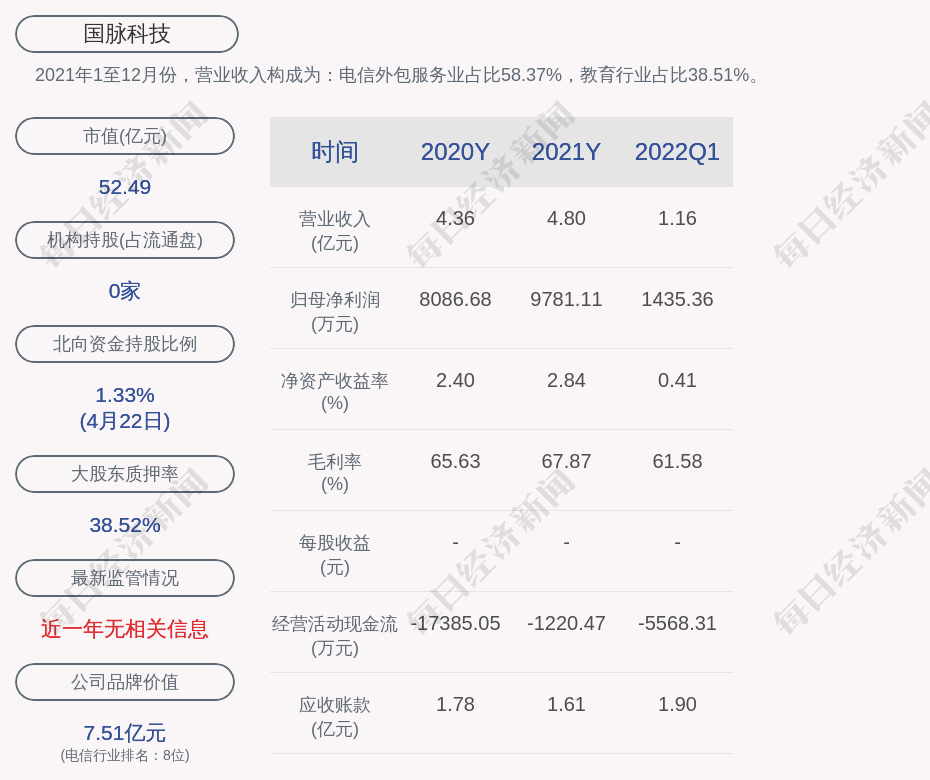Click the 经营活动现金流(万元) row label
The height and width of the screenshot is (780, 930).
tap(335, 636)
